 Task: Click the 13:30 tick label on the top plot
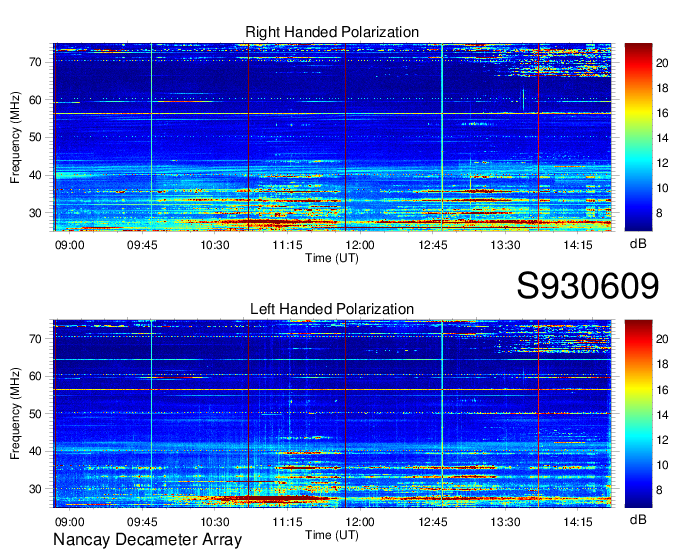pos(505,245)
